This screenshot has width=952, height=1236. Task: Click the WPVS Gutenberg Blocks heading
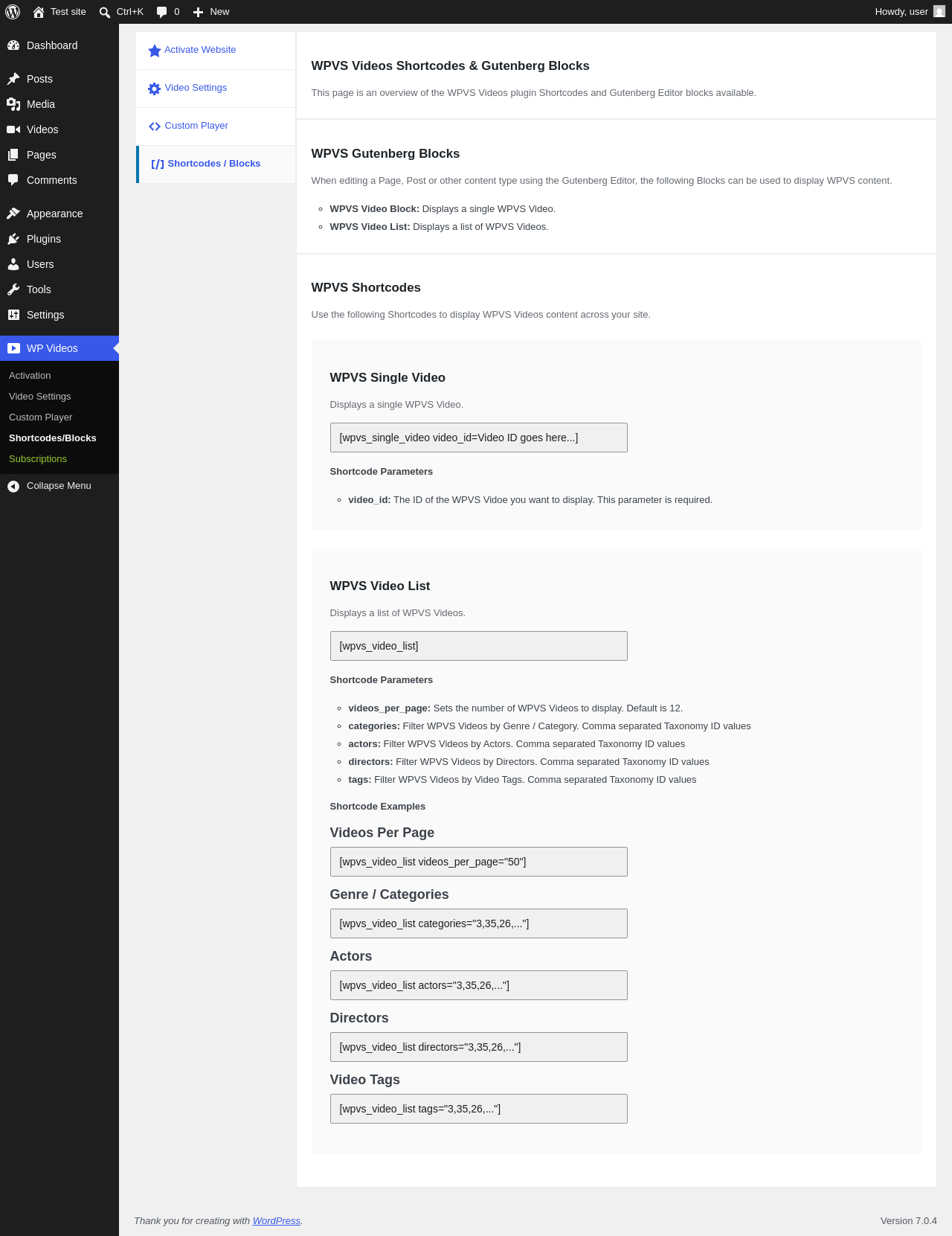click(385, 154)
